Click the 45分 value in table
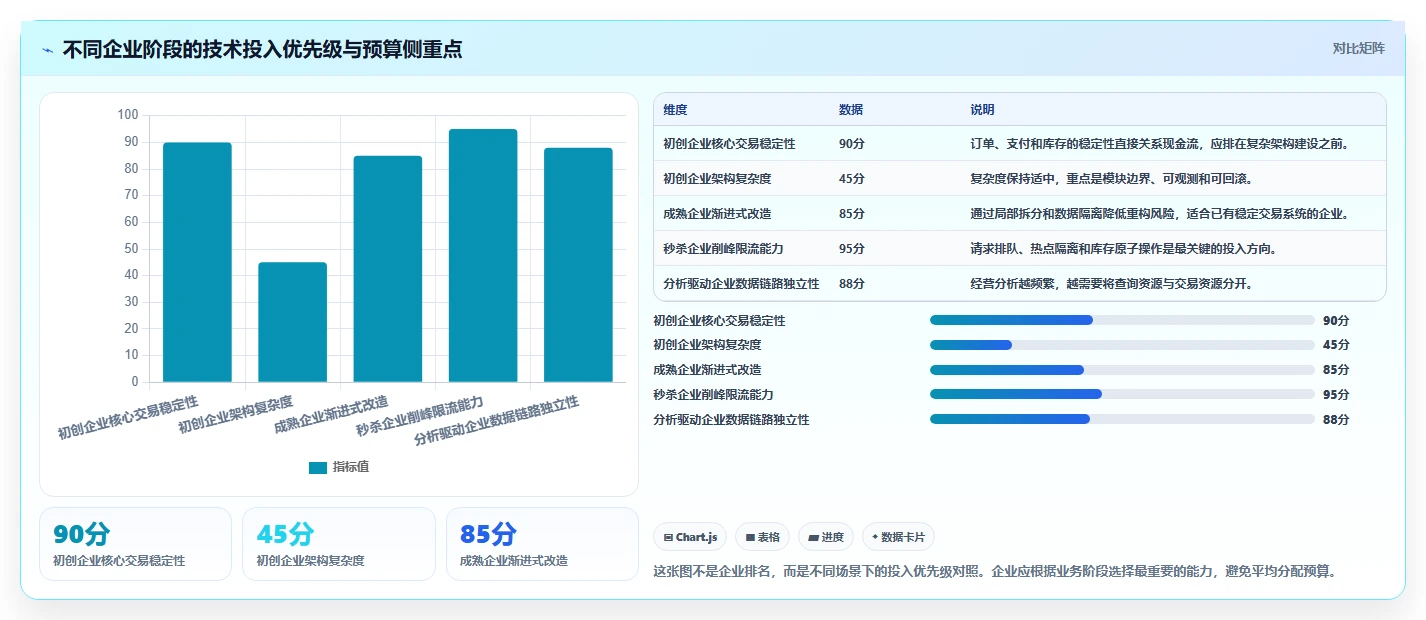1426x620 pixels. (x=852, y=179)
